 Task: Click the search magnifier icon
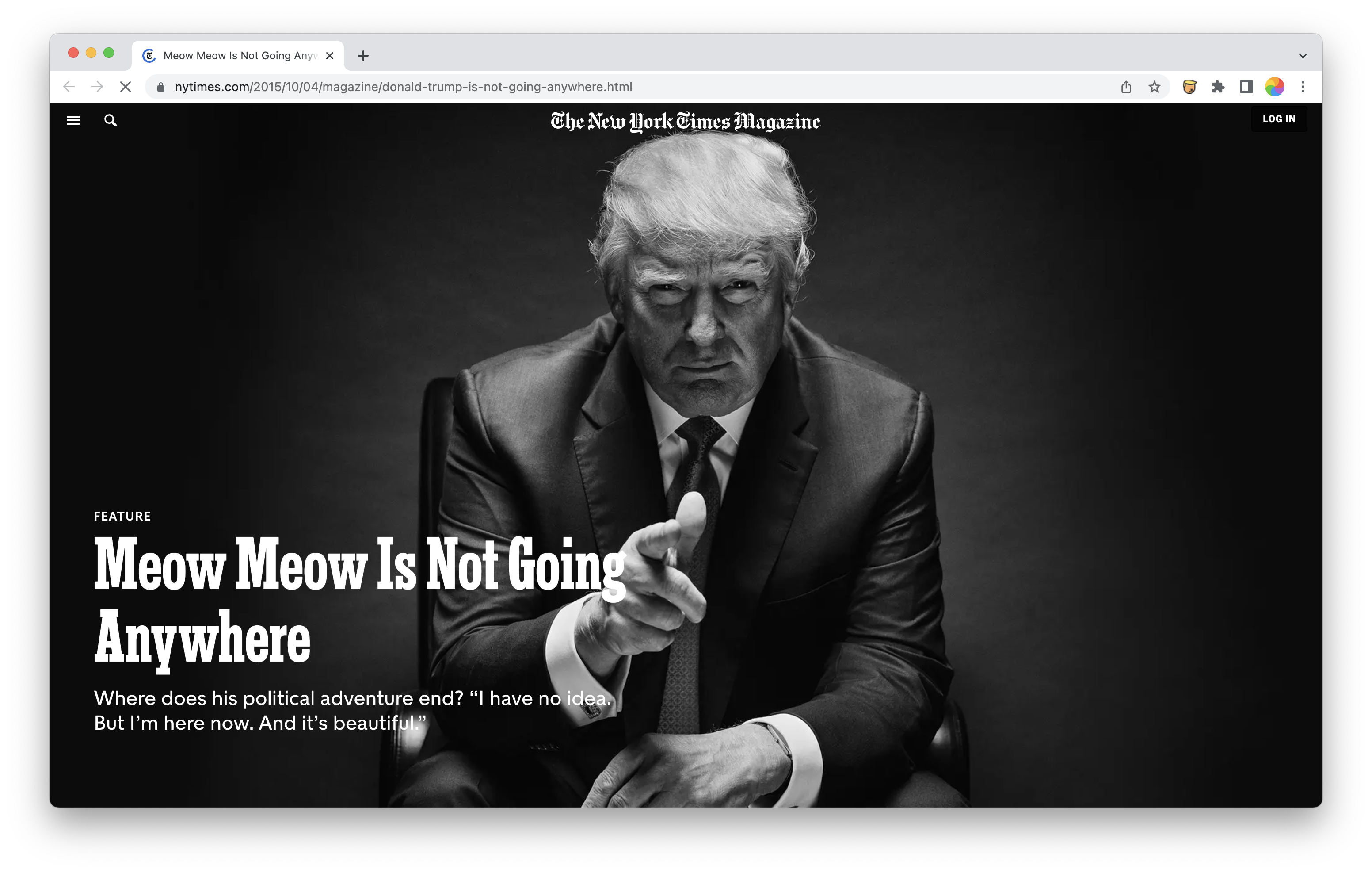[x=111, y=120]
